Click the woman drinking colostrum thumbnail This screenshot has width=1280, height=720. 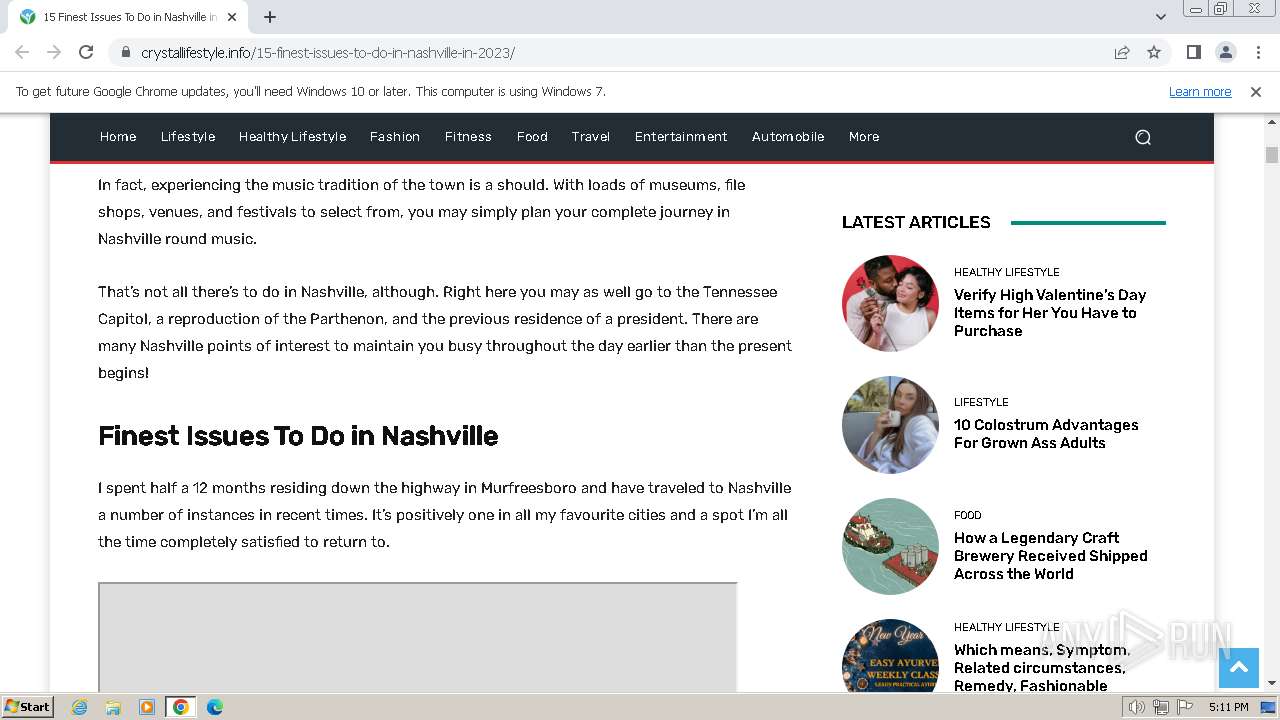click(x=890, y=425)
